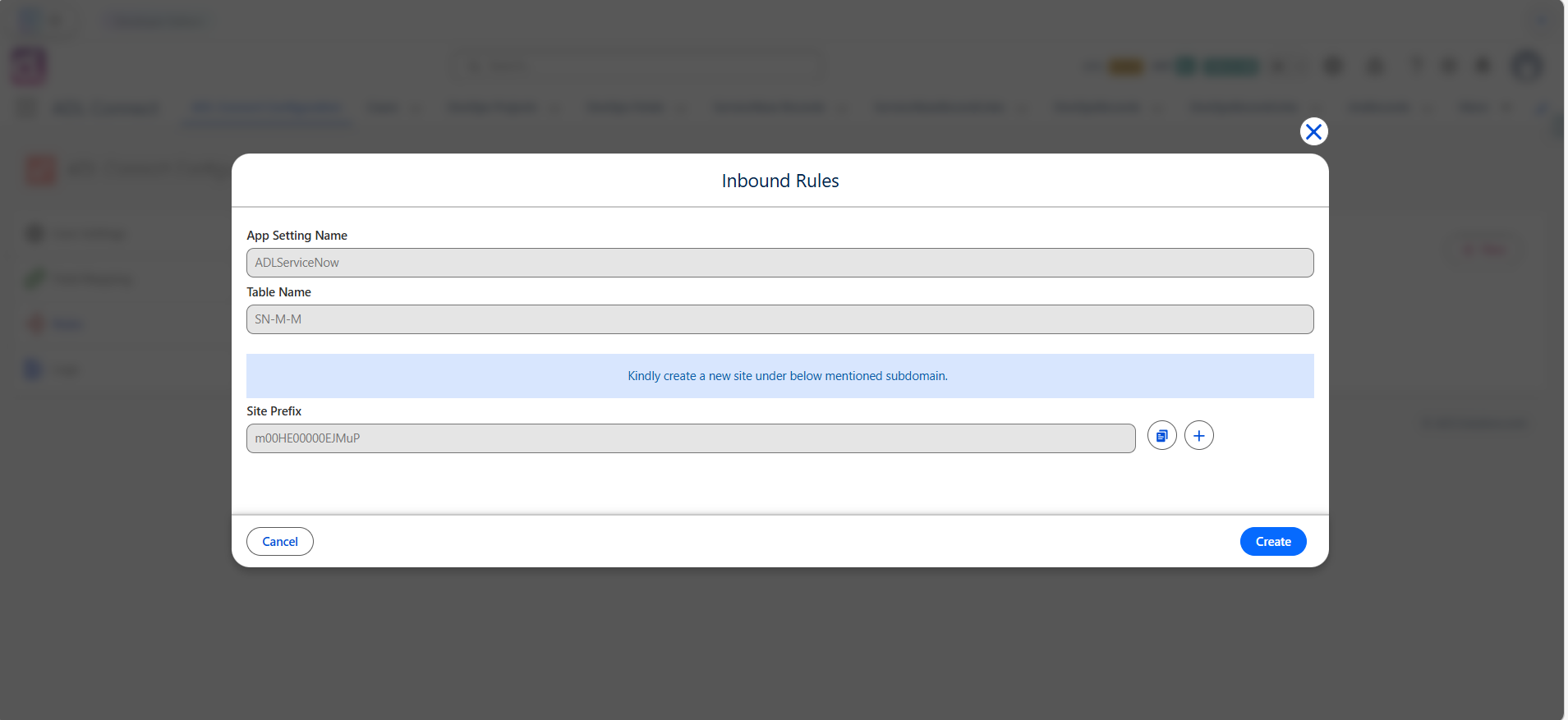Open the pink app logo in header
The image size is (1568, 720).
click(29, 66)
